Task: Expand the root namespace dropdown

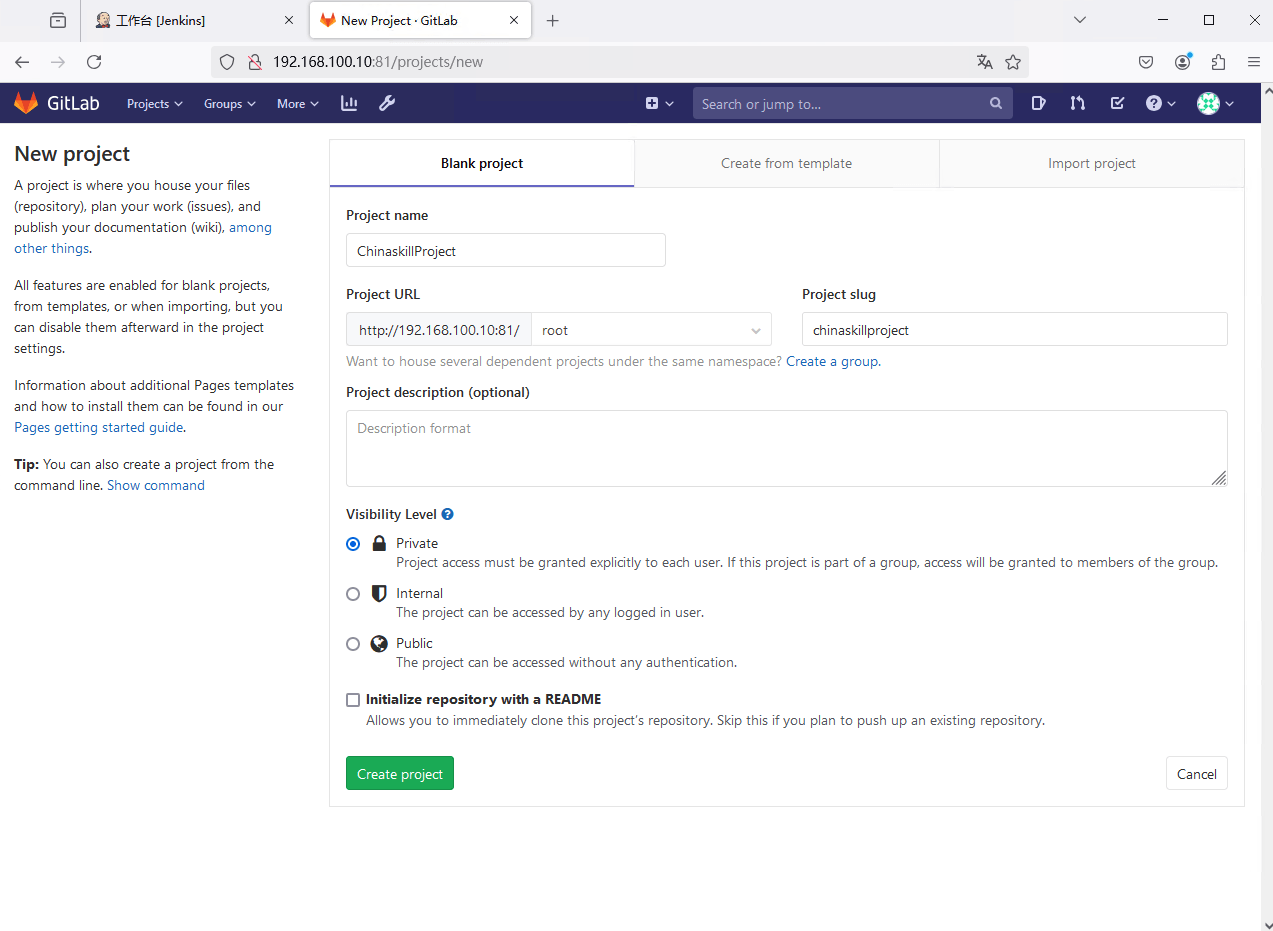Action: pyautogui.click(x=651, y=330)
